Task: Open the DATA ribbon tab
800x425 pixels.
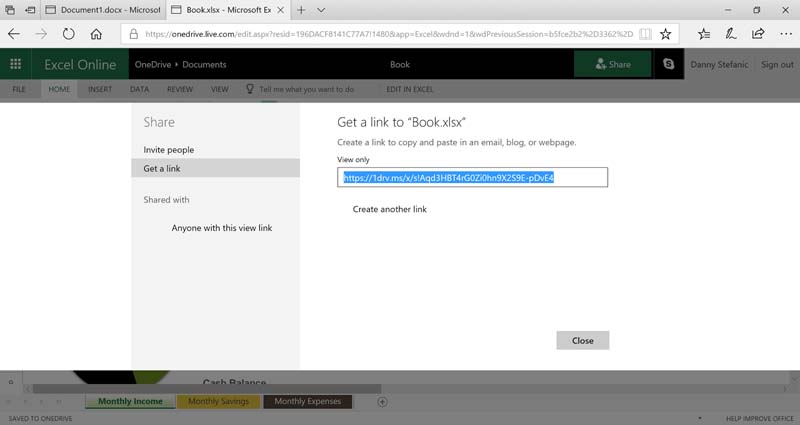Action: (139, 89)
